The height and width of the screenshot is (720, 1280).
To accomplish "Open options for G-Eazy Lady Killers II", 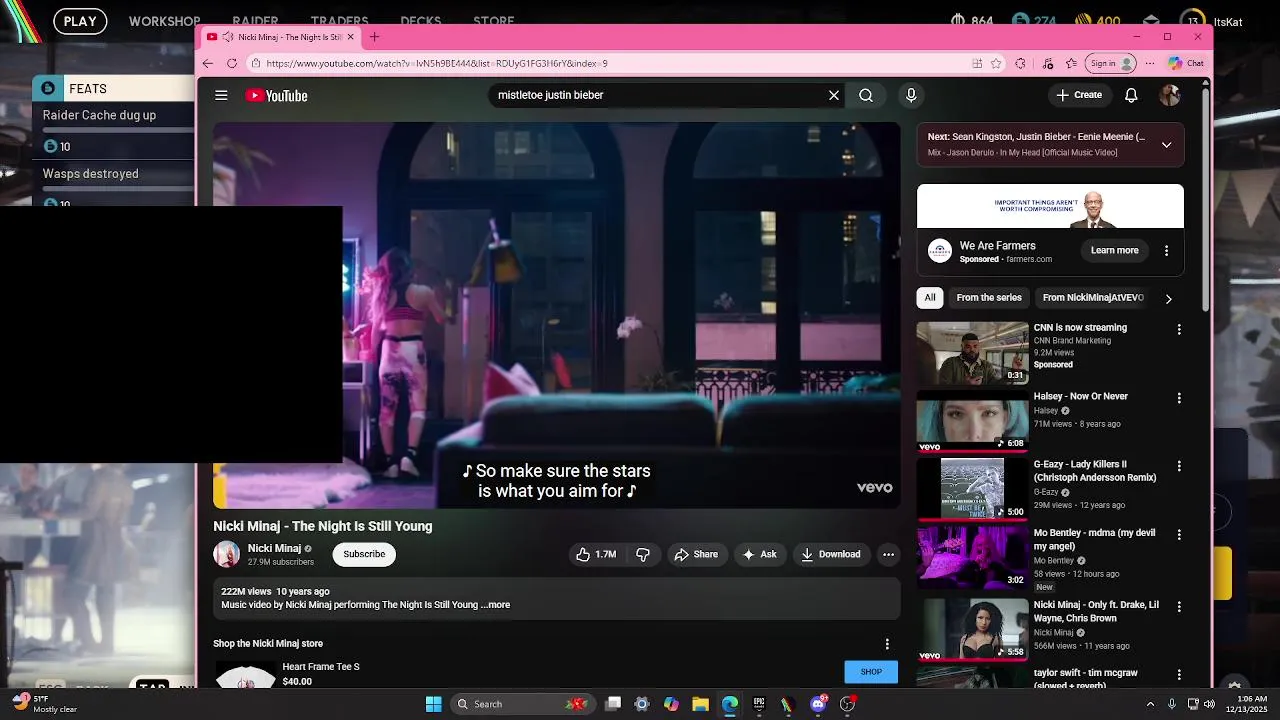I will 1179,466.
